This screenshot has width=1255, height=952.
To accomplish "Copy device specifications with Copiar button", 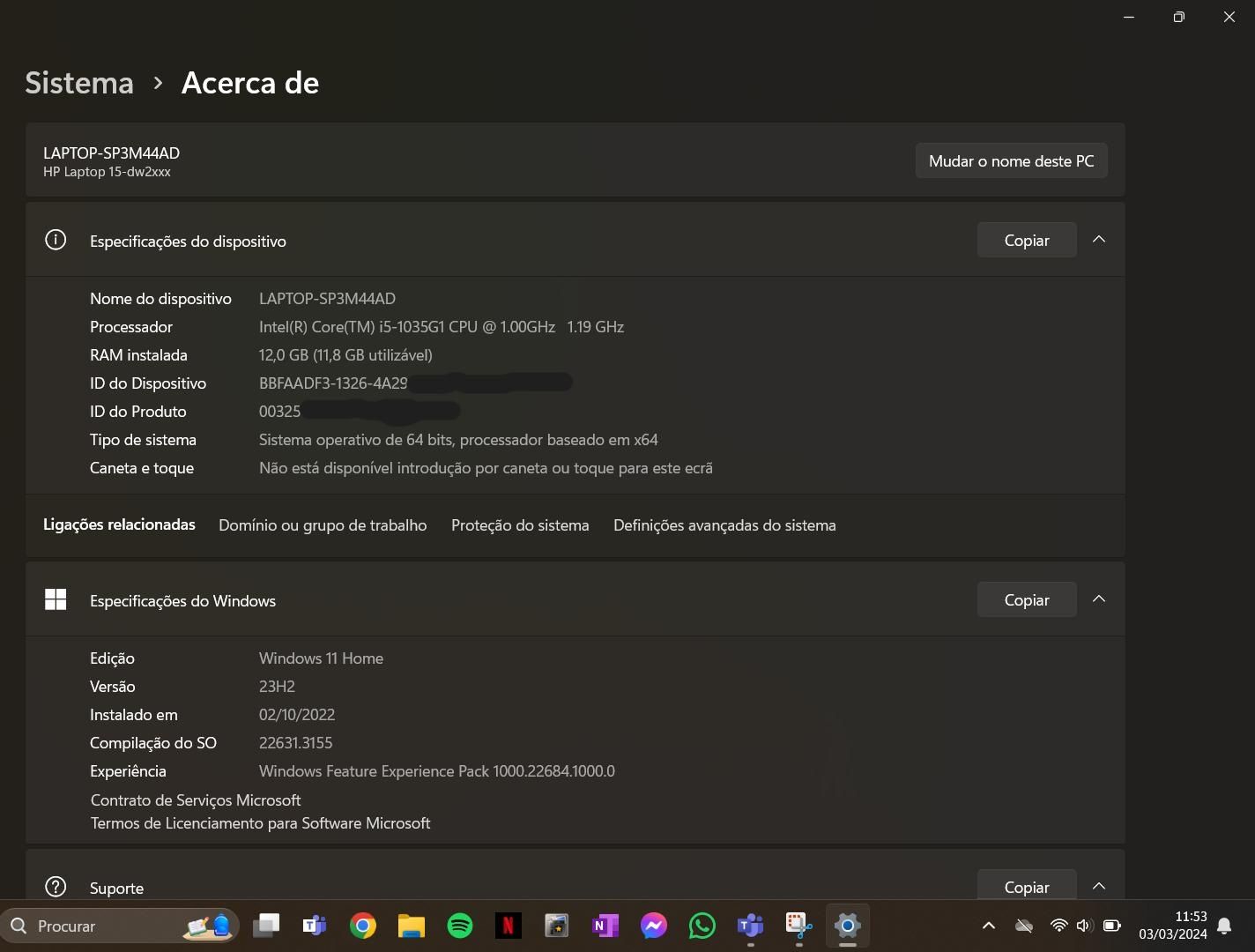I will pos(1027,240).
